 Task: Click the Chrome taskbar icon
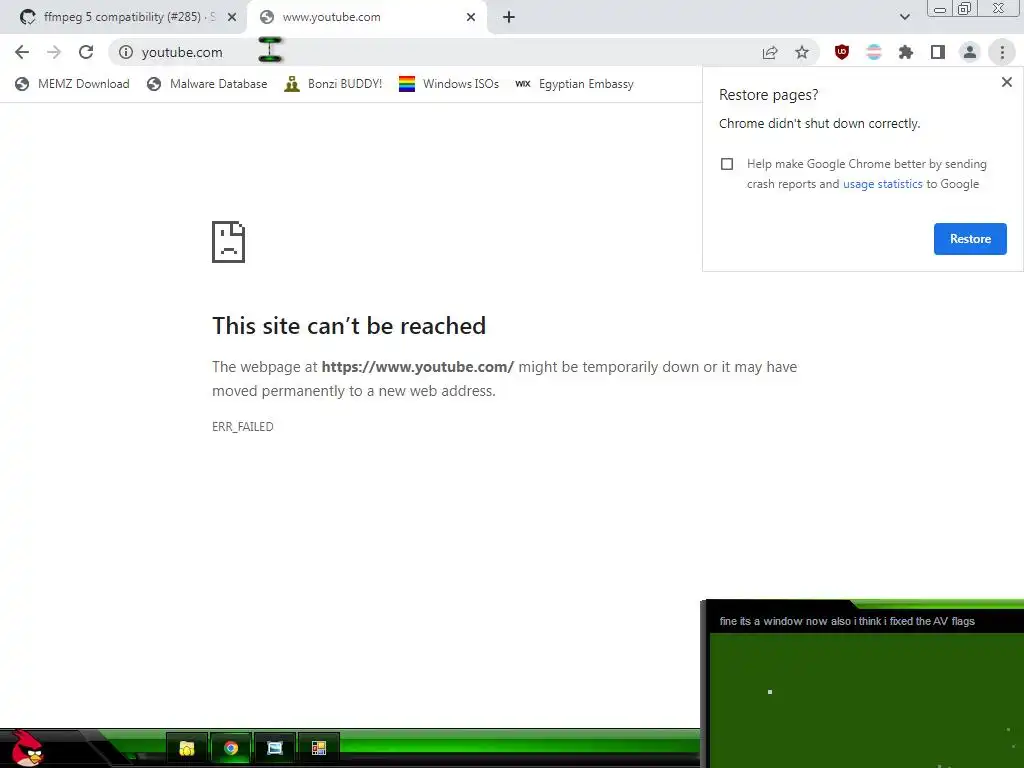coord(231,748)
